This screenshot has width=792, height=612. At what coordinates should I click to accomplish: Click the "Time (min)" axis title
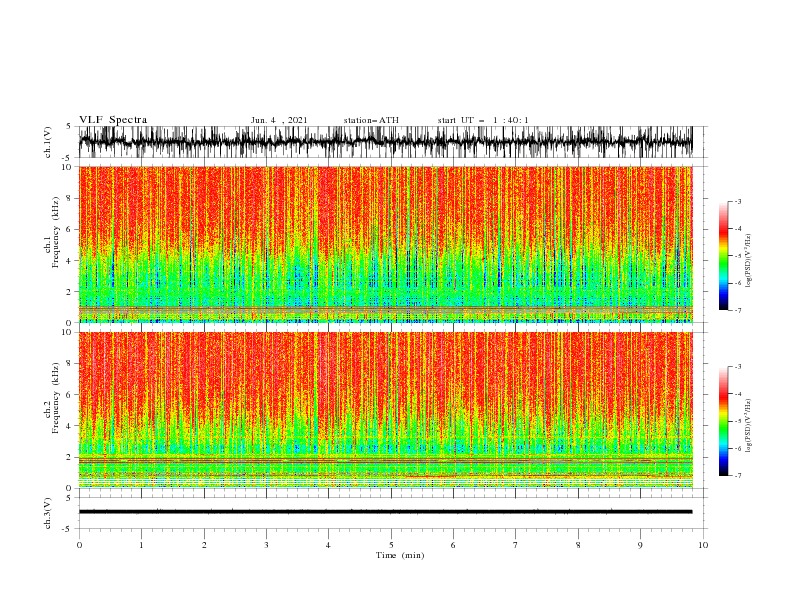click(400, 555)
